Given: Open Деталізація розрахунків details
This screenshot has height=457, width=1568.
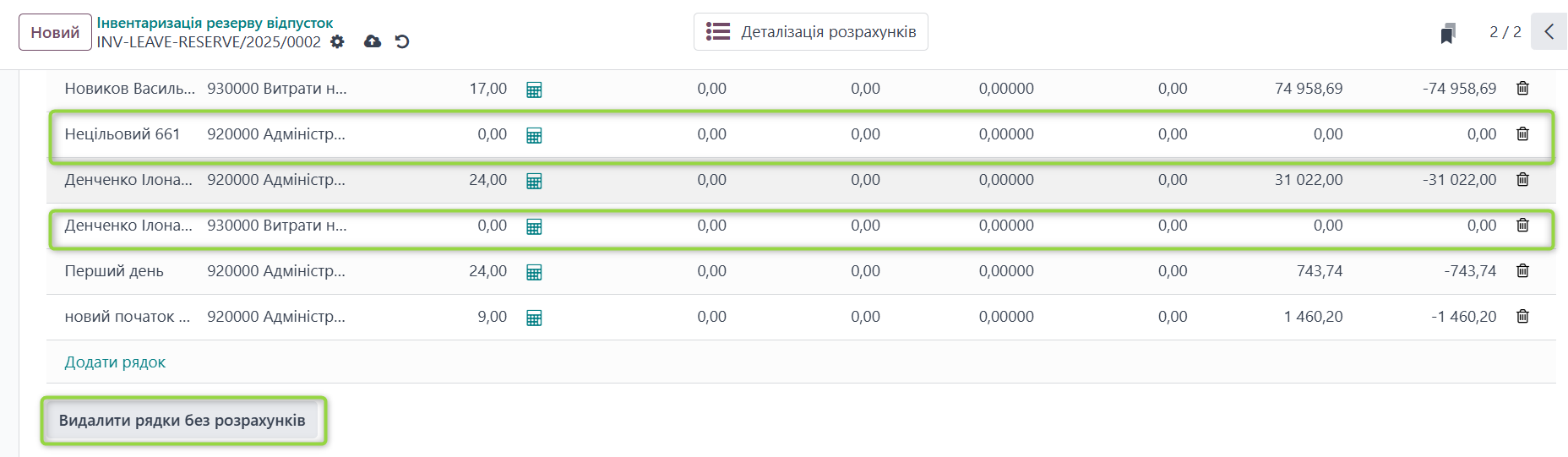Looking at the screenshot, I should (x=811, y=32).
